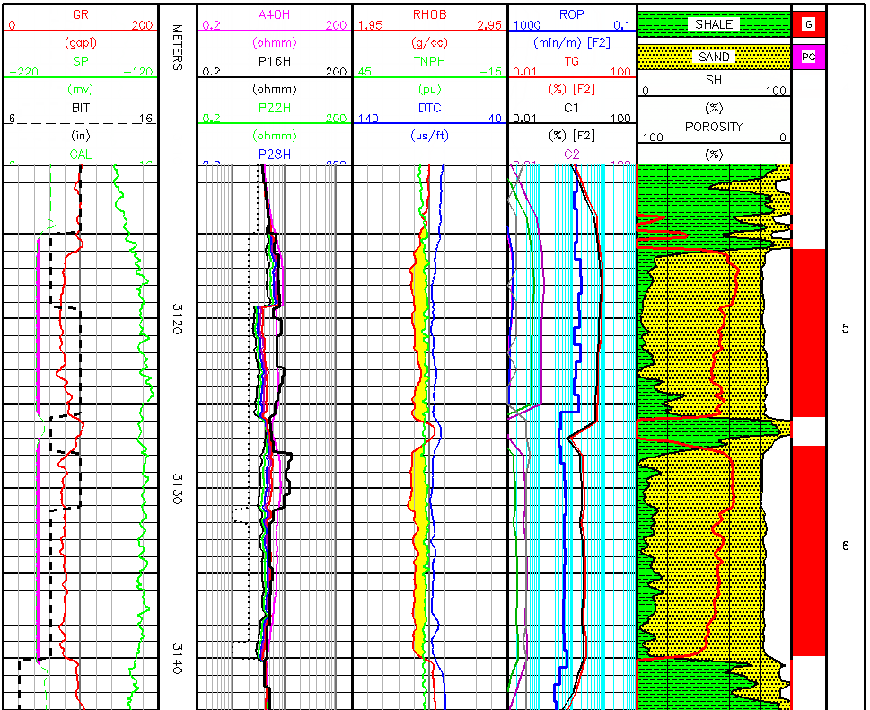
Task: Click the upper red zone bar
Action: point(807,332)
